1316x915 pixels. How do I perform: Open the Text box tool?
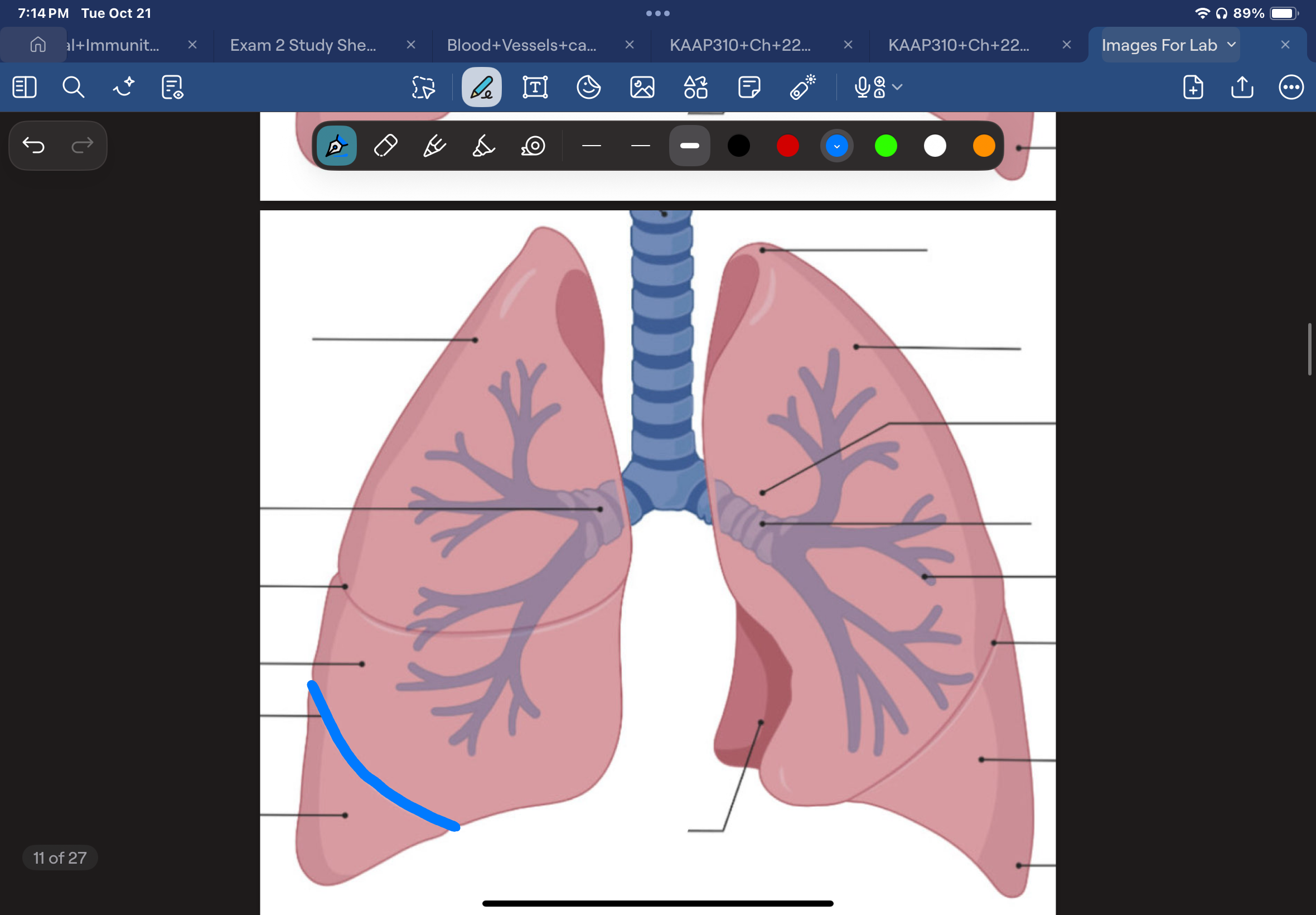click(534, 87)
